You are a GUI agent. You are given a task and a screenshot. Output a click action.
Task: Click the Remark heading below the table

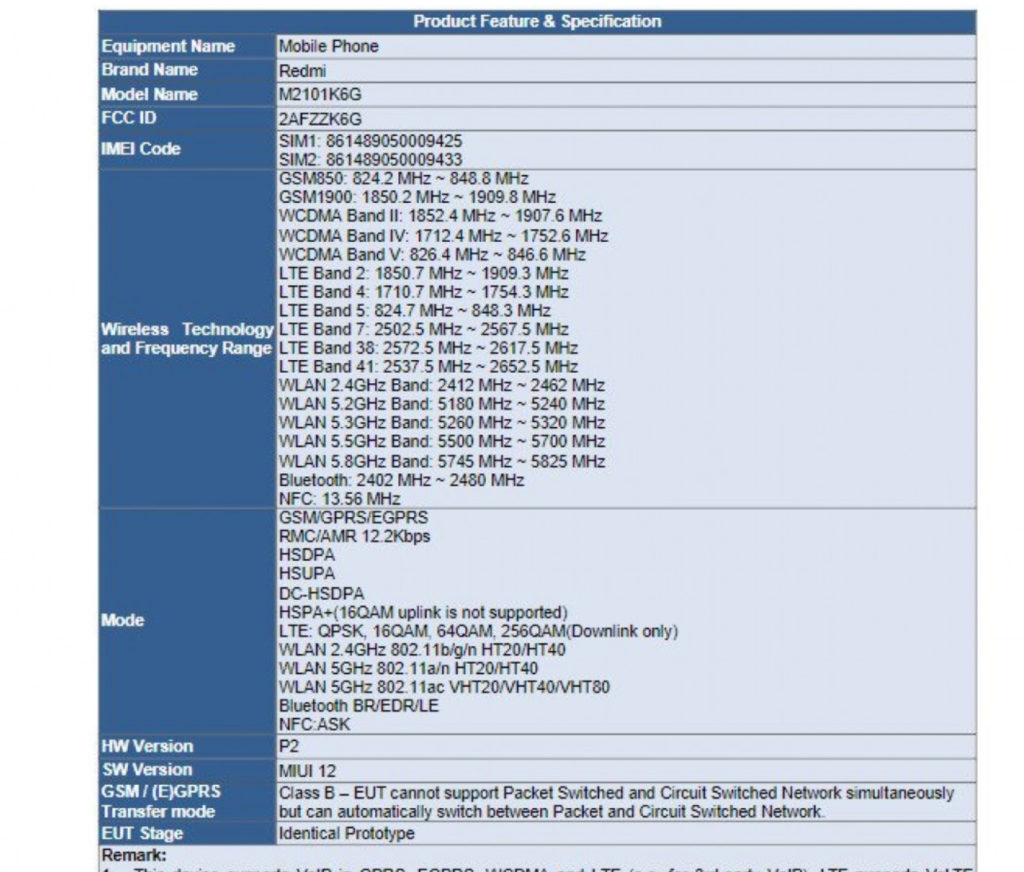tap(134, 856)
